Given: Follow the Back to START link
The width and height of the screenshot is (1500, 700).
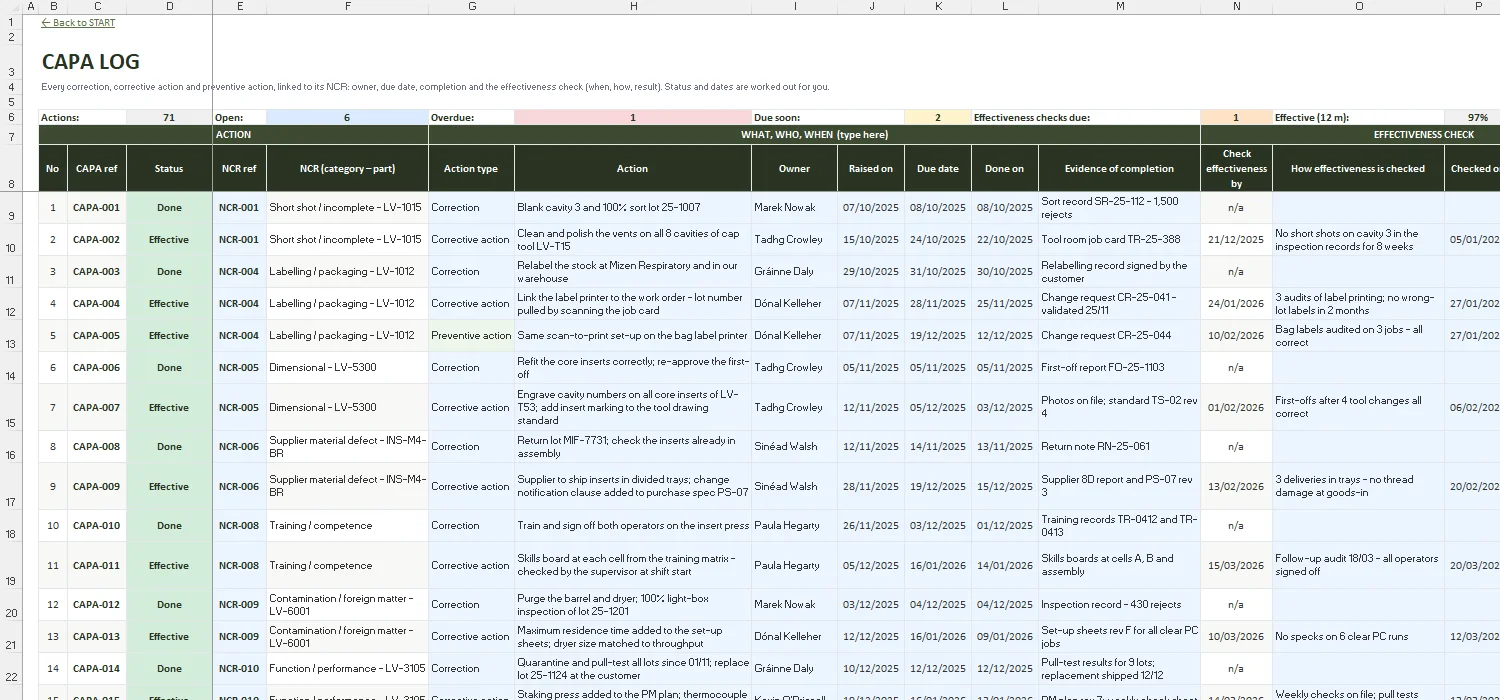Looking at the screenshot, I should [78, 23].
